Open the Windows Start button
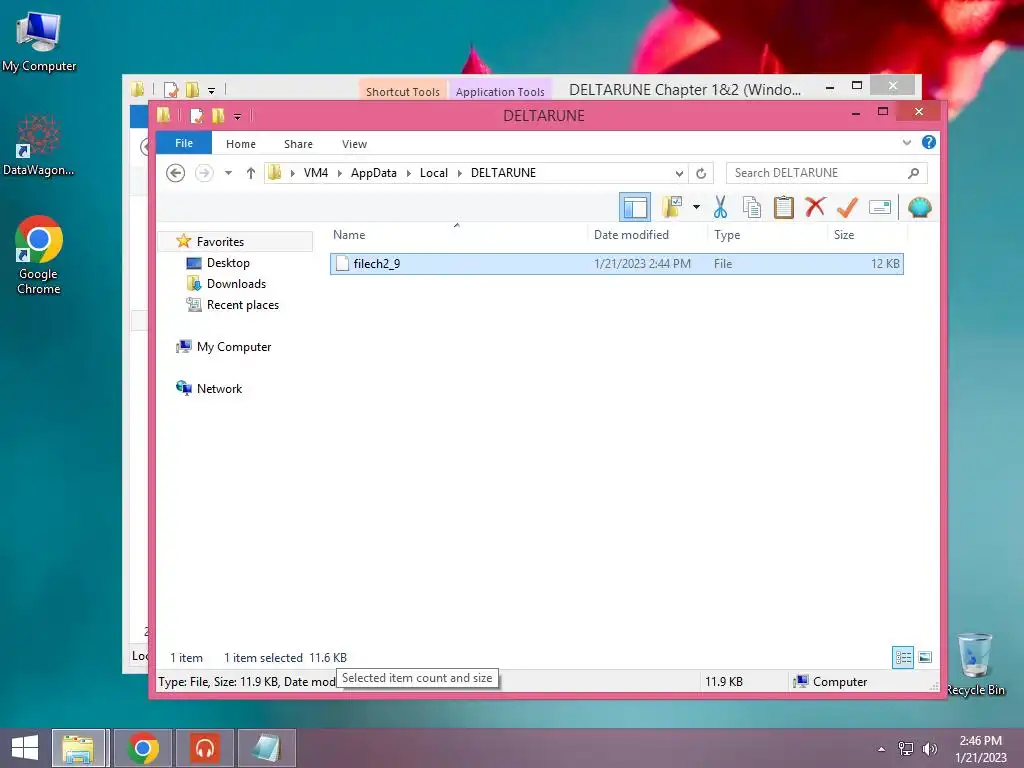The height and width of the screenshot is (768, 1024). tap(25, 748)
